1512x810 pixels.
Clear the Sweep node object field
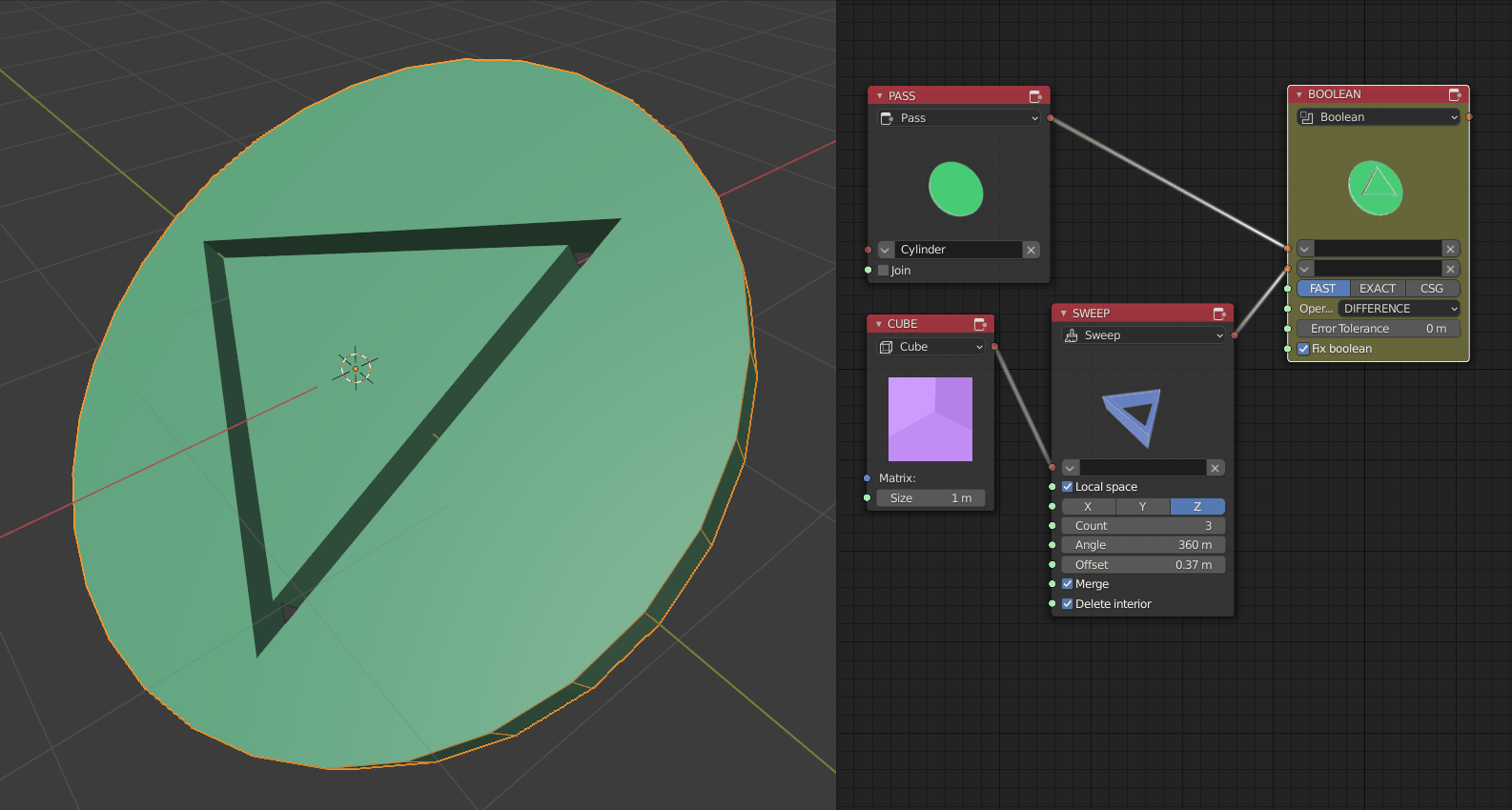[x=1215, y=468]
